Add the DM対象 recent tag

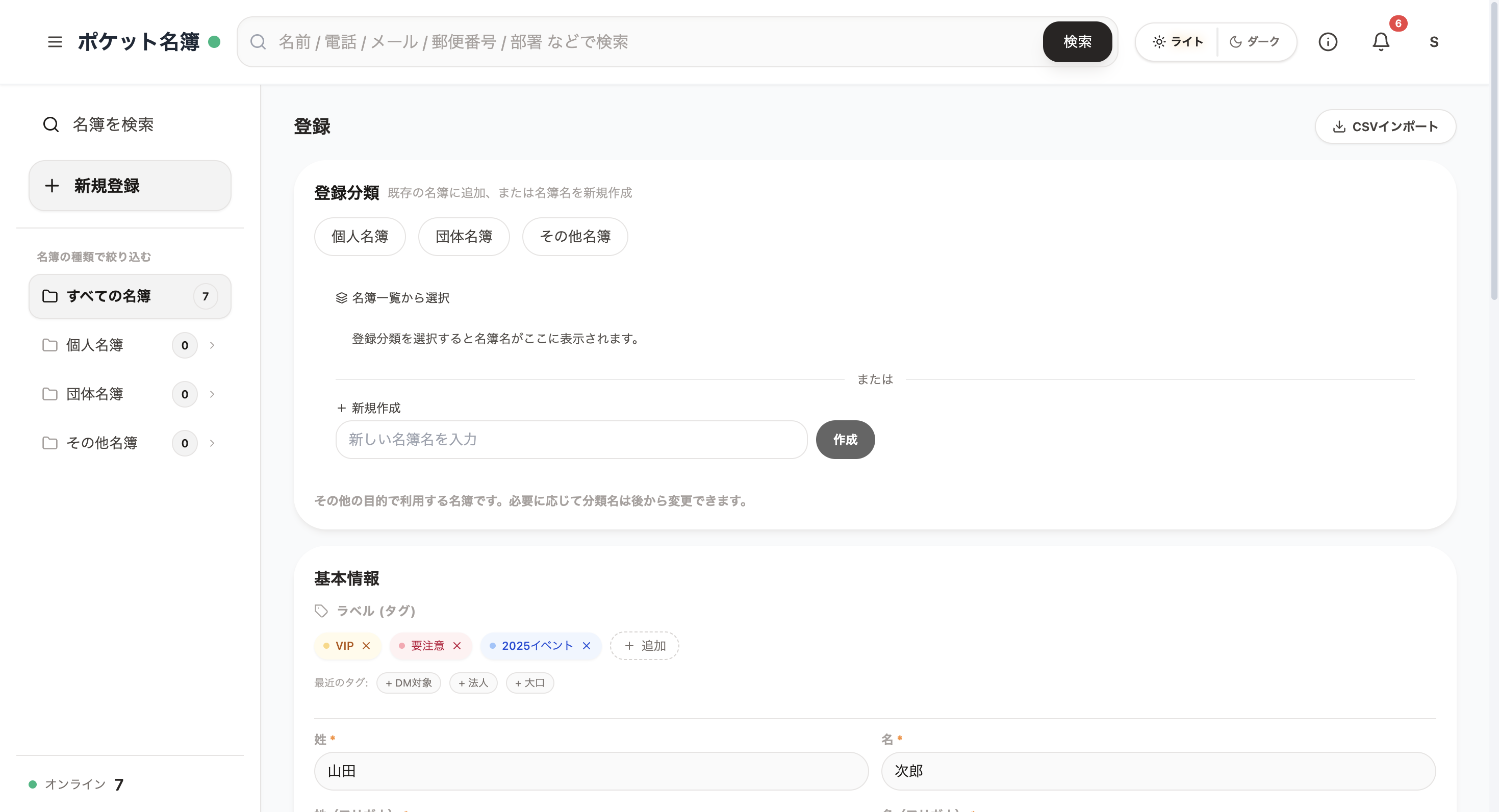click(409, 683)
